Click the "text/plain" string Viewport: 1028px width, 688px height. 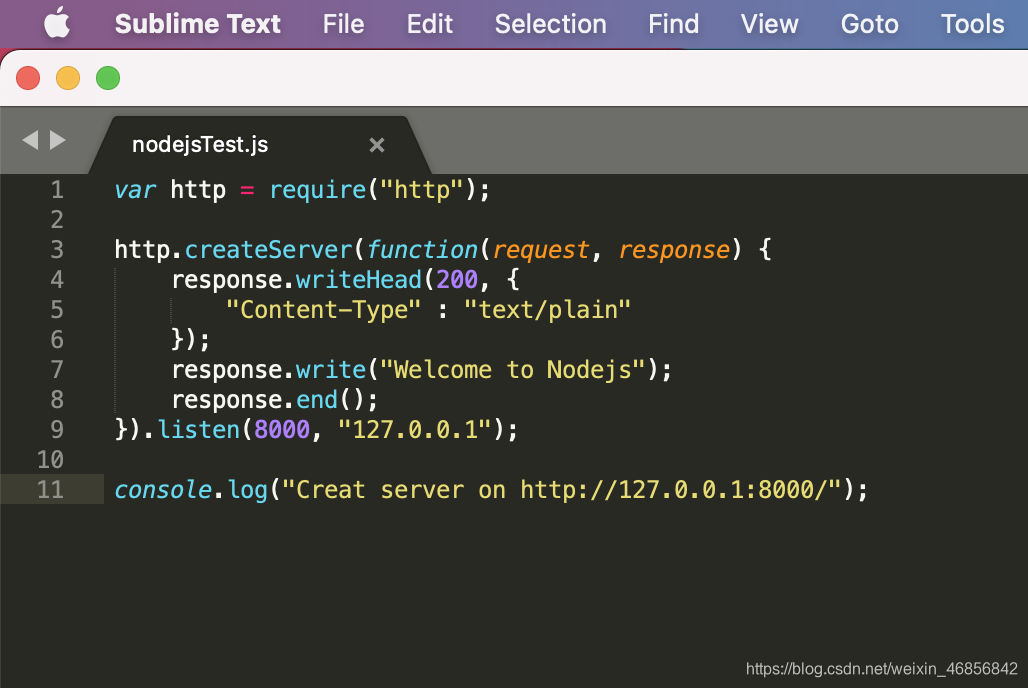[547, 310]
